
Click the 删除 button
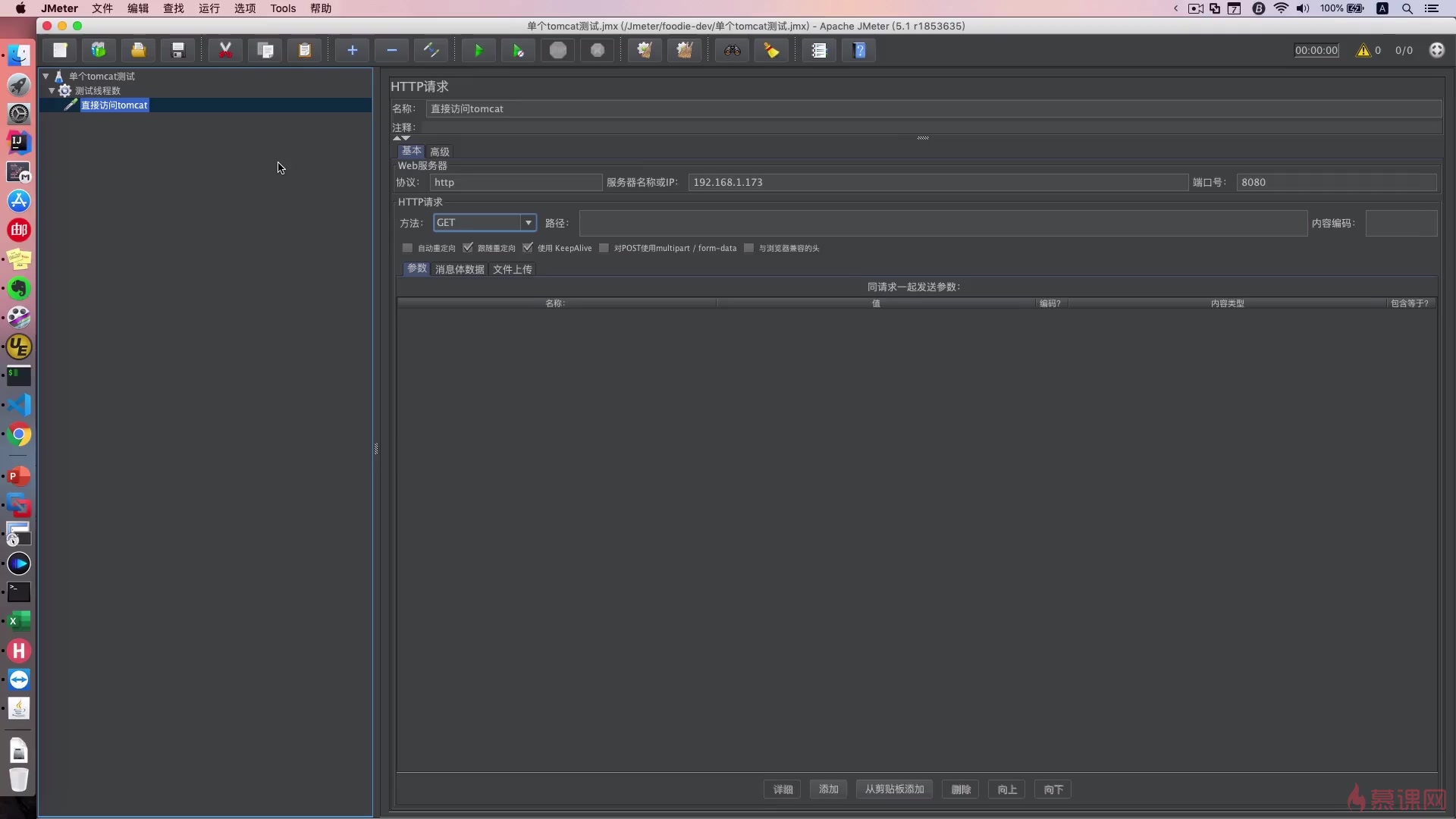961,789
